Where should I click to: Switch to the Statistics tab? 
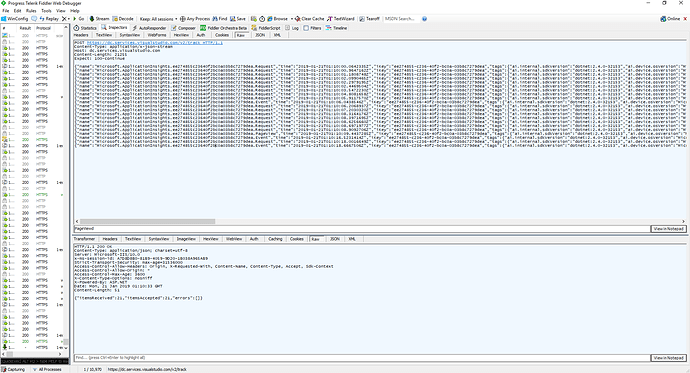click(x=85, y=28)
